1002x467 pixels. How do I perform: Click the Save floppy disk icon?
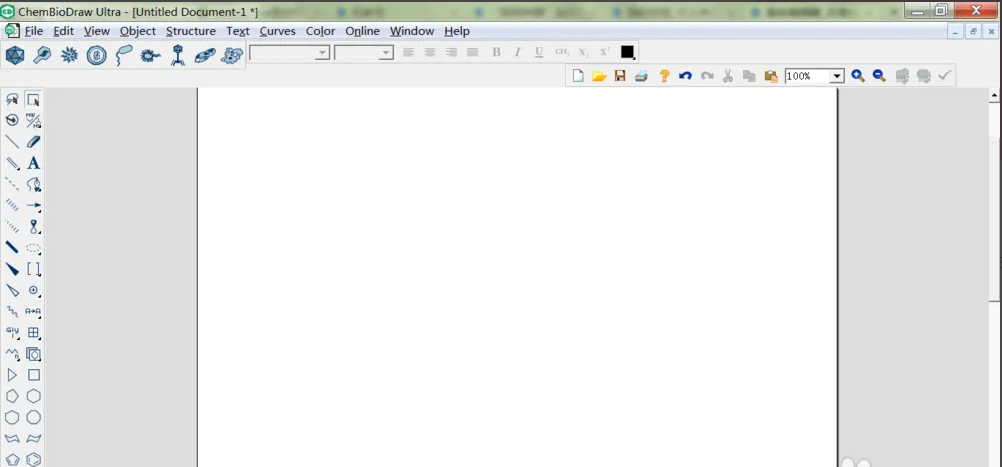pos(620,76)
